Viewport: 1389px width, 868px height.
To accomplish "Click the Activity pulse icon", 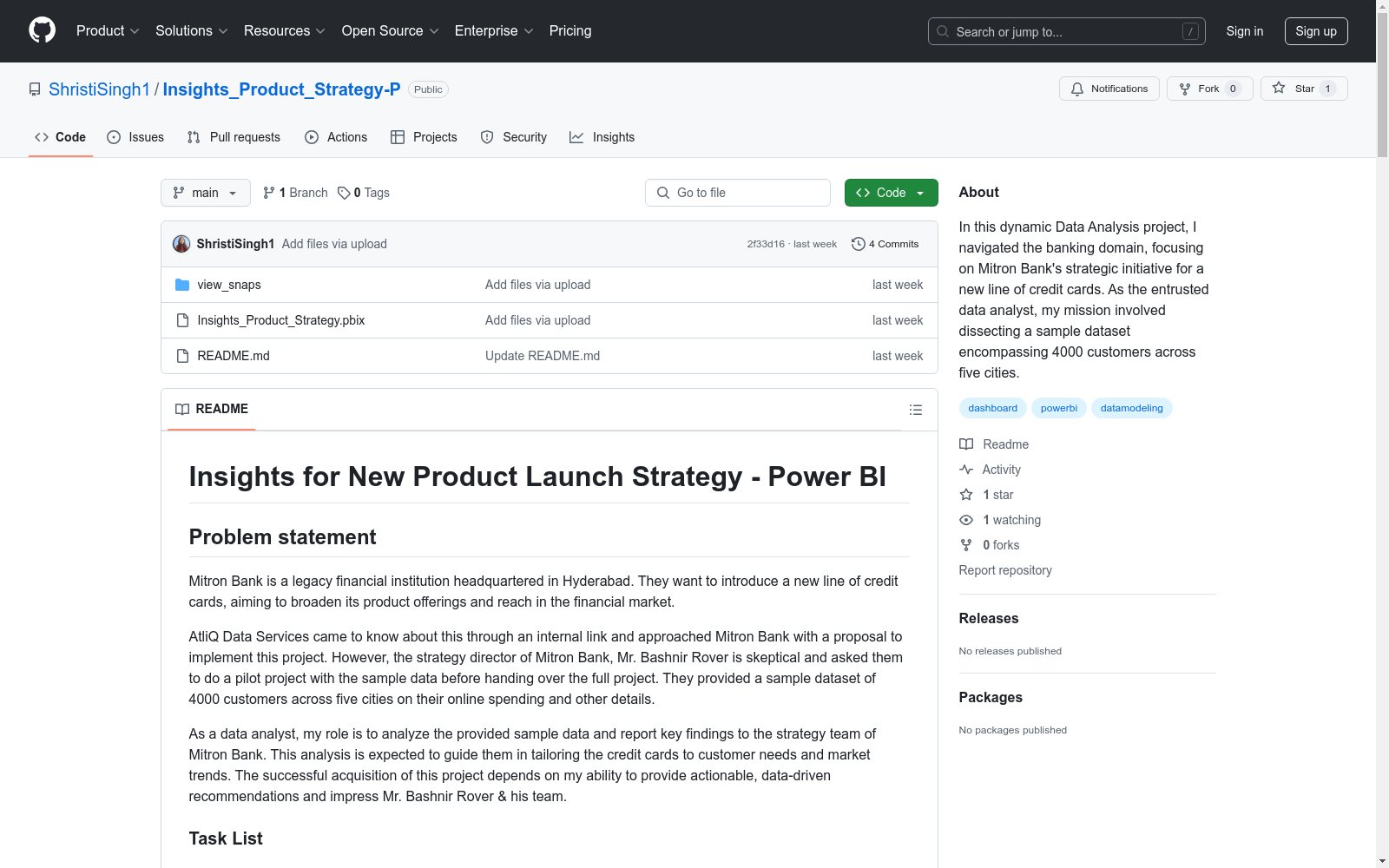I will click(x=966, y=470).
